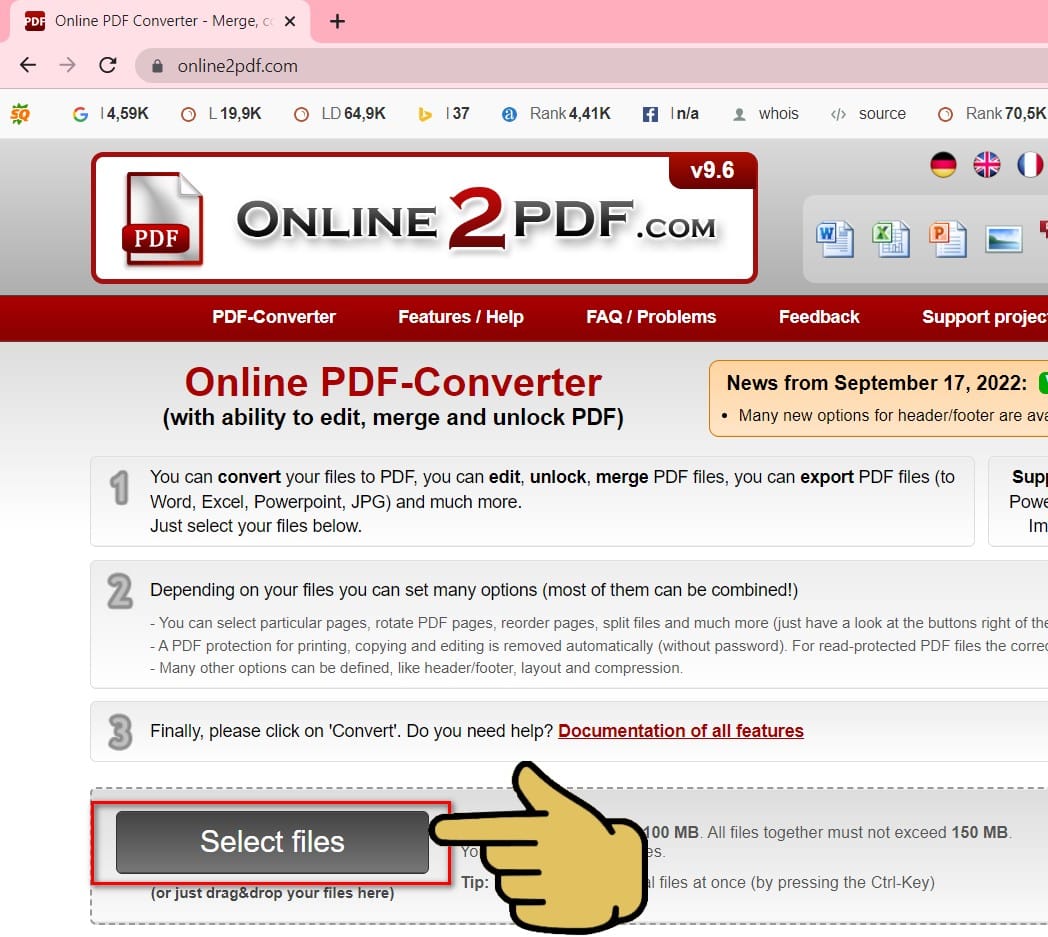This screenshot has width=1048, height=937.
Task: Click the Select files button
Action: 272,842
